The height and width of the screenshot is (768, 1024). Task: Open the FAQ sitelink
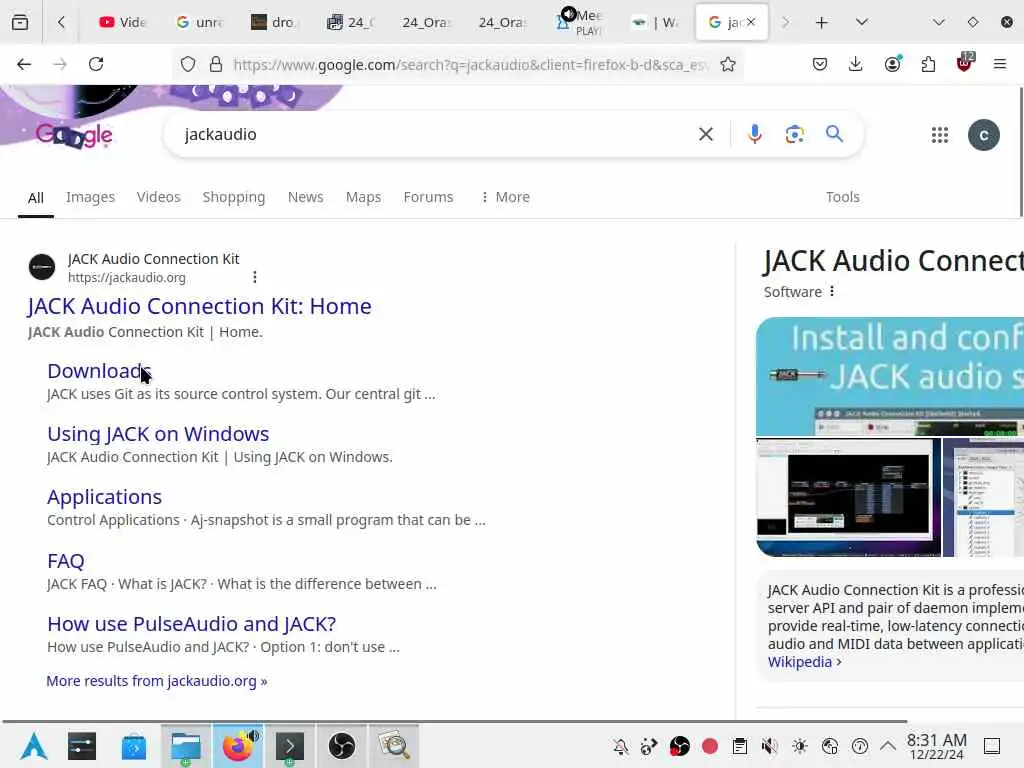[x=66, y=561]
